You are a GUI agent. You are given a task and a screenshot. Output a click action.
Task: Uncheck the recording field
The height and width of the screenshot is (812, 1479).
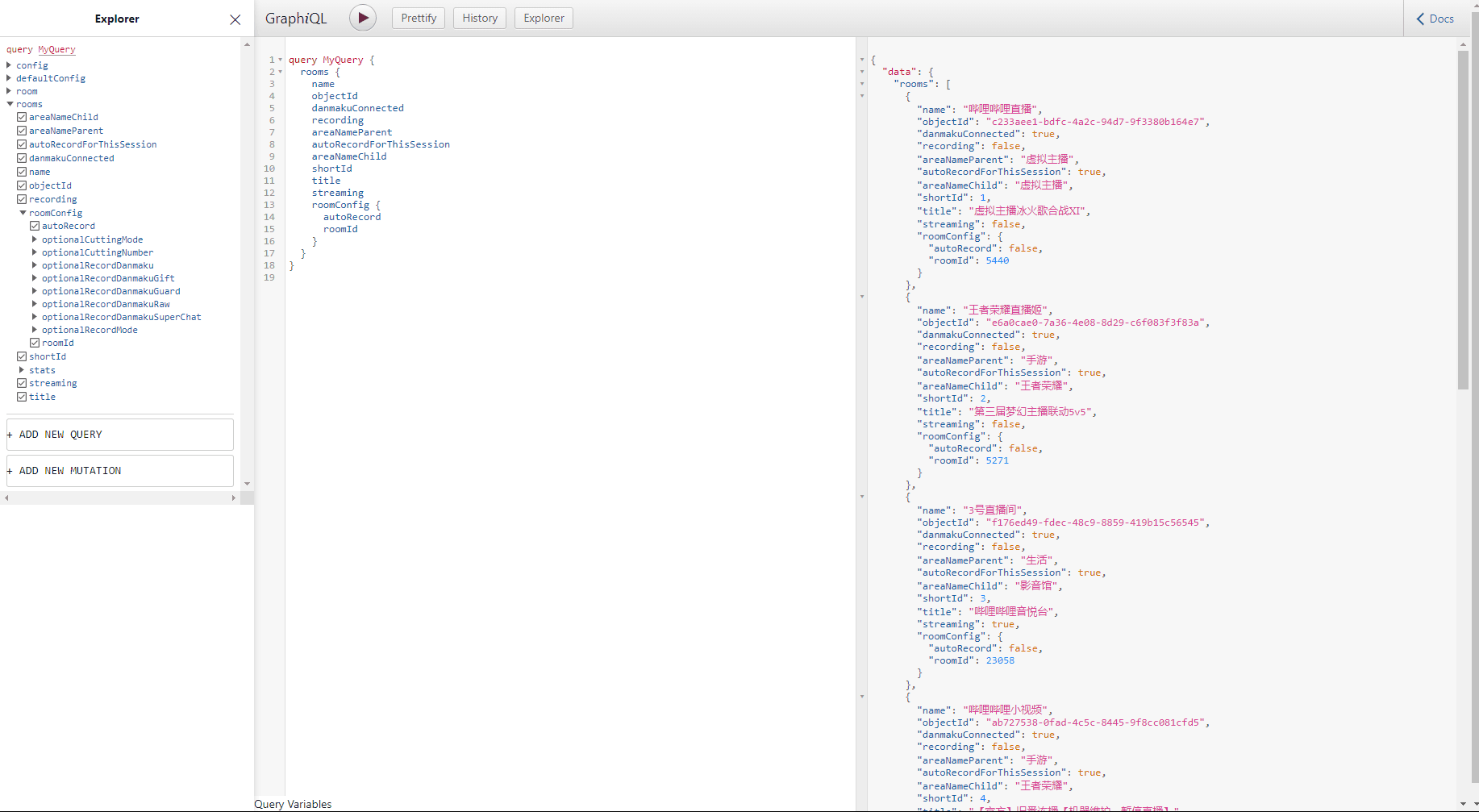23,198
